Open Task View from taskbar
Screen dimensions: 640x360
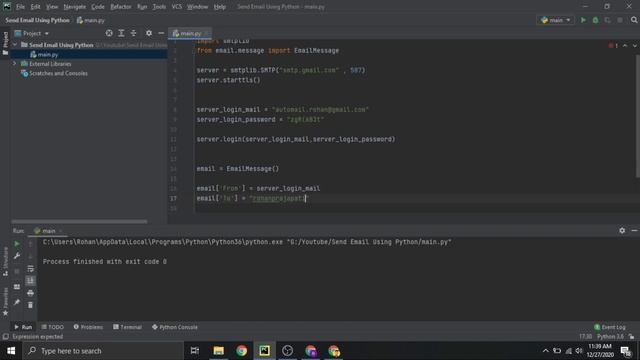pos(195,351)
